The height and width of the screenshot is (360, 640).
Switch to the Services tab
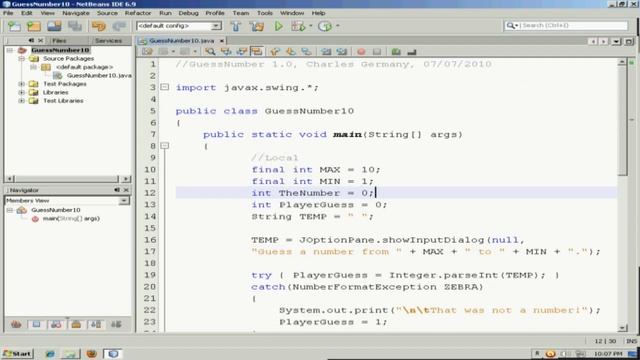pyautogui.click(x=109, y=41)
